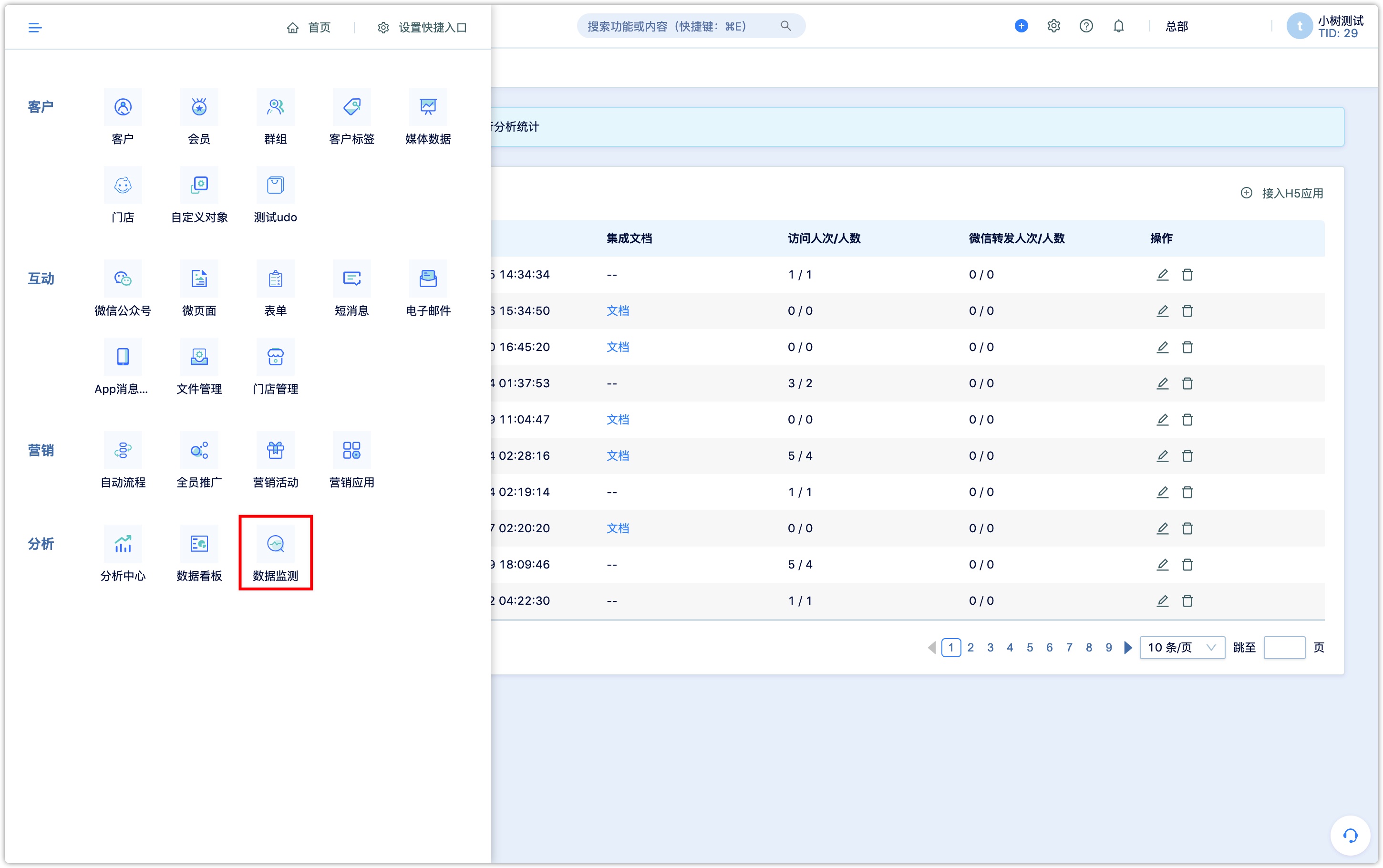
Task: Open the 数据监测 data monitoring icon
Action: pyautogui.click(x=276, y=543)
